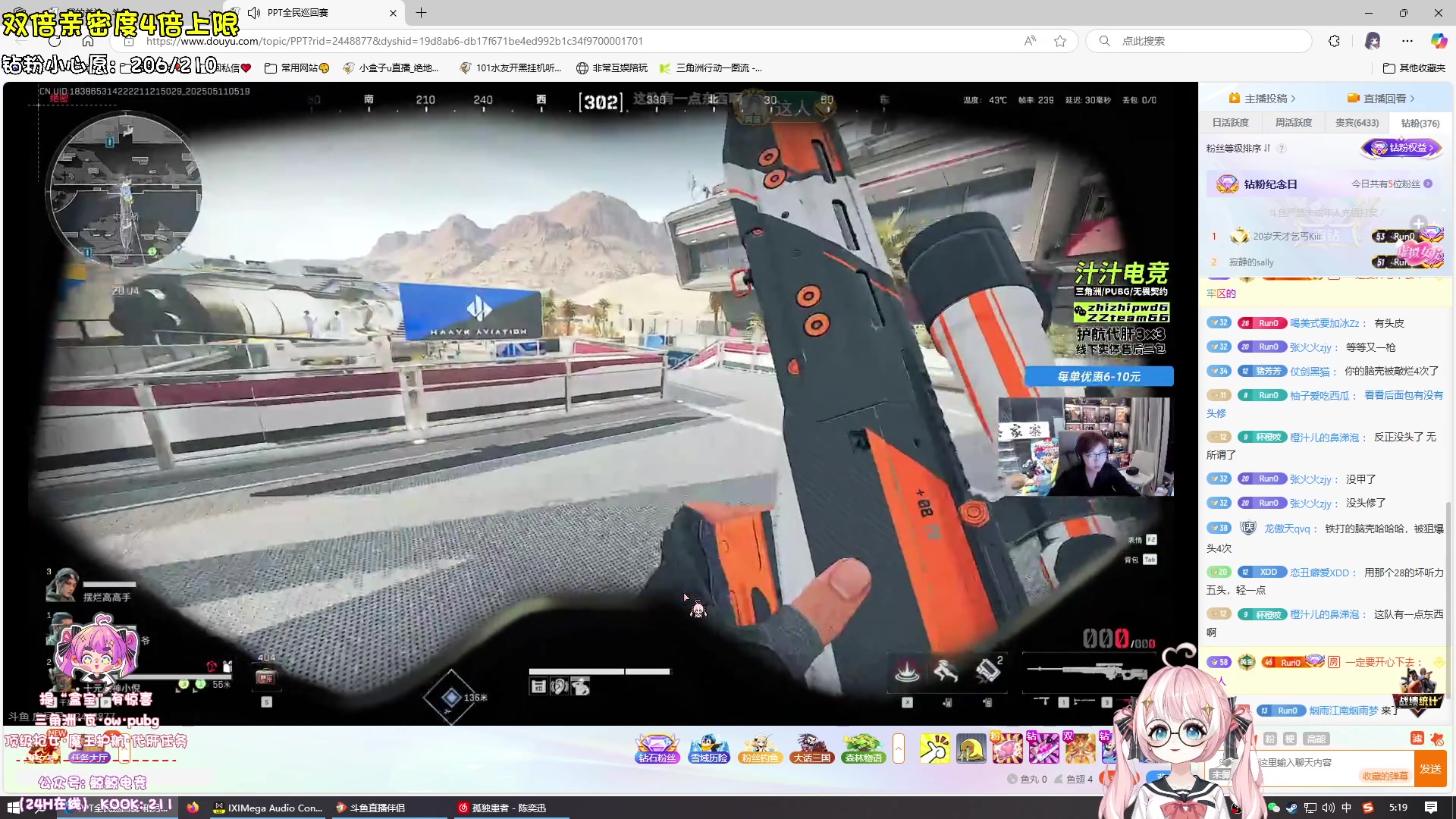
Task: Open the 其他收藏夹 folder
Action: (1414, 68)
